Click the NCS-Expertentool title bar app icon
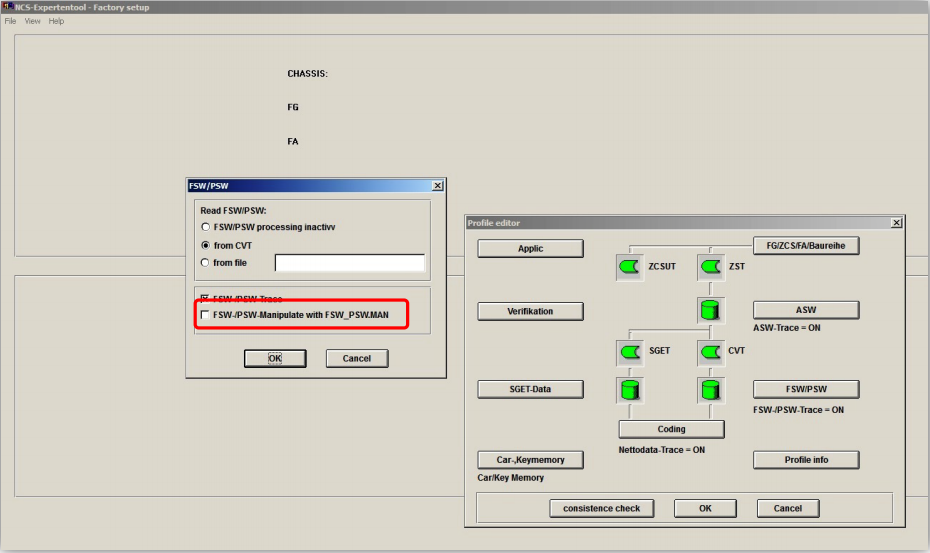The height and width of the screenshot is (553, 930). tap(7, 7)
